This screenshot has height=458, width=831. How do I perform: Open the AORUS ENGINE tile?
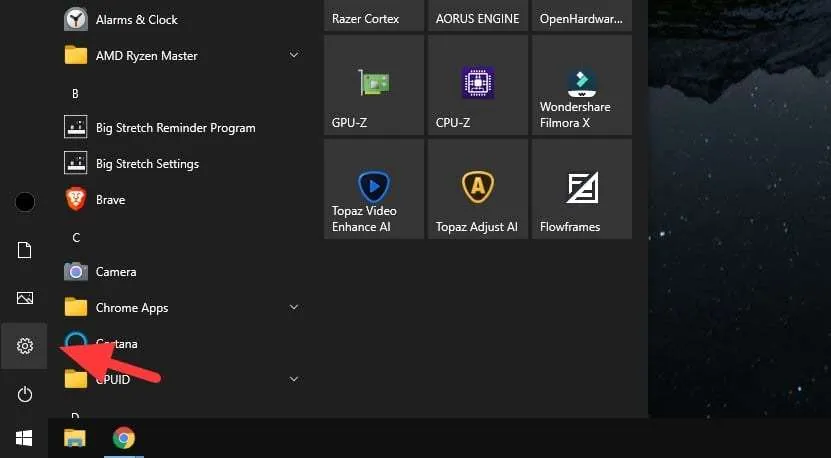click(478, 15)
